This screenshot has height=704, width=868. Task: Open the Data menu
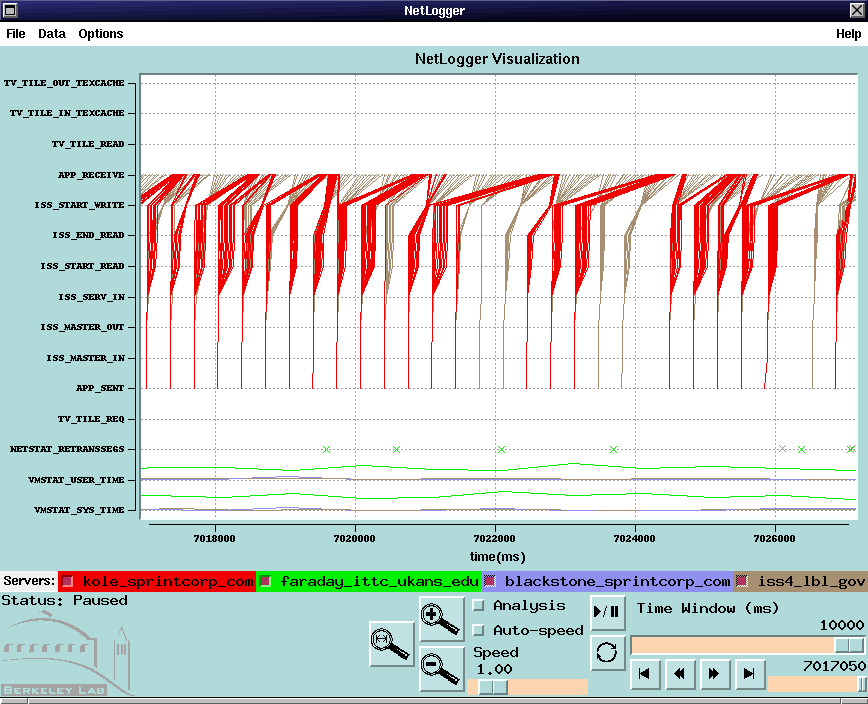tap(52, 34)
